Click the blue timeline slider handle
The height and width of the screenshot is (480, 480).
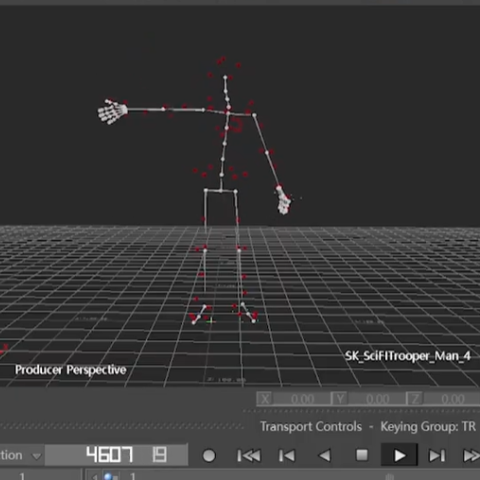[108, 476]
